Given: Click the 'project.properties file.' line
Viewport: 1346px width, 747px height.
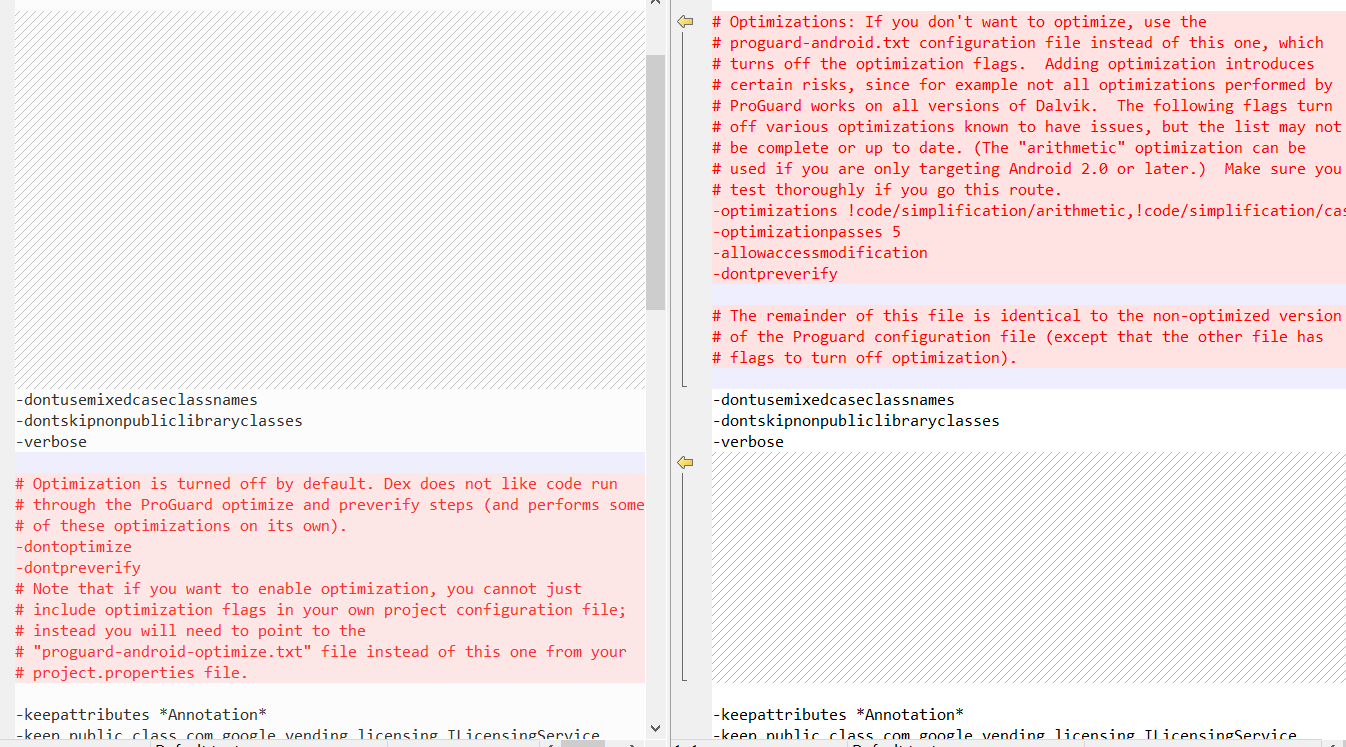Looking at the screenshot, I should 131,672.
